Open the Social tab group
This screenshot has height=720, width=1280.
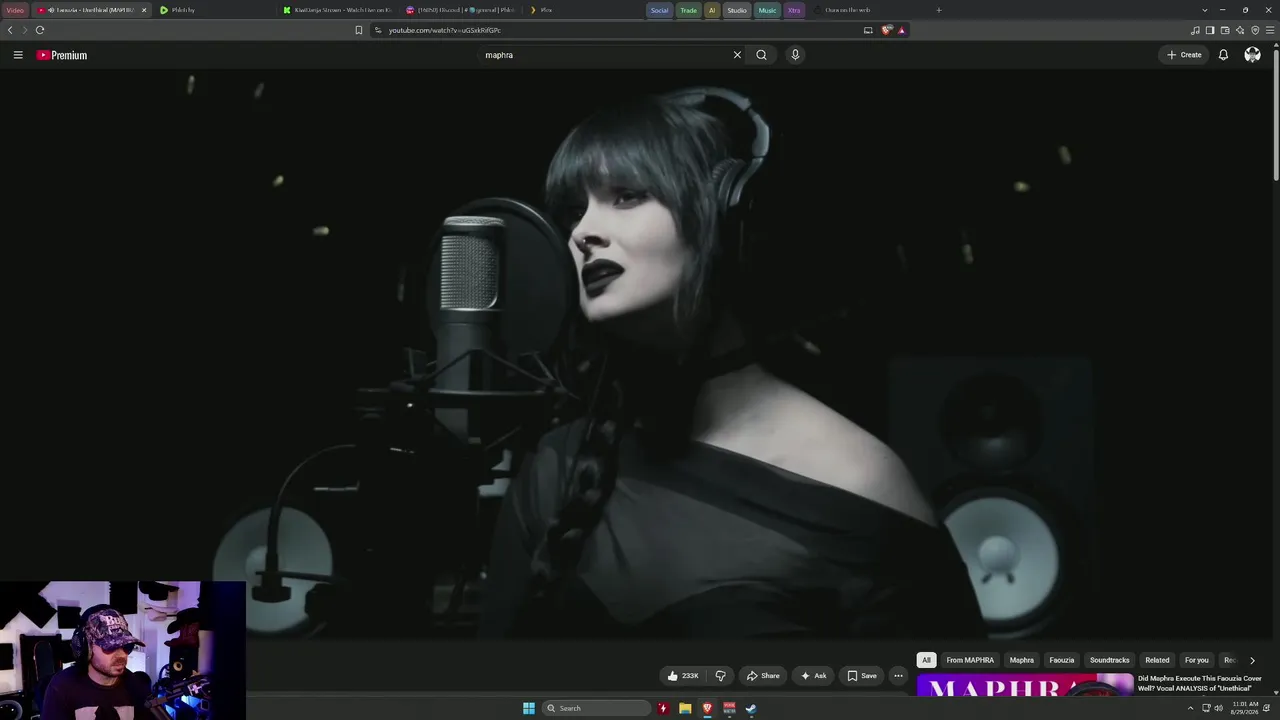(659, 10)
